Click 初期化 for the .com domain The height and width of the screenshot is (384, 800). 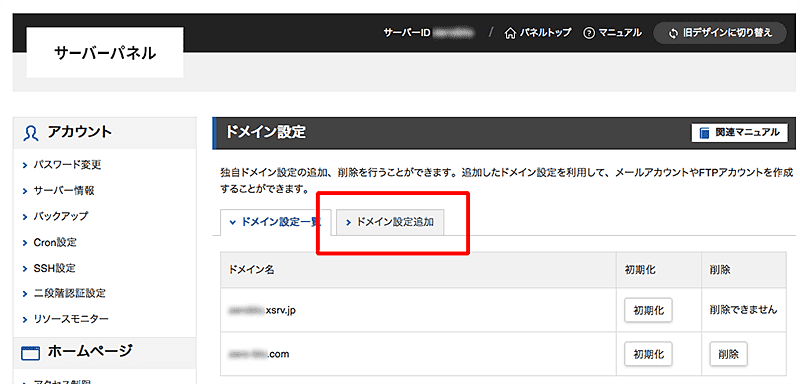point(648,353)
